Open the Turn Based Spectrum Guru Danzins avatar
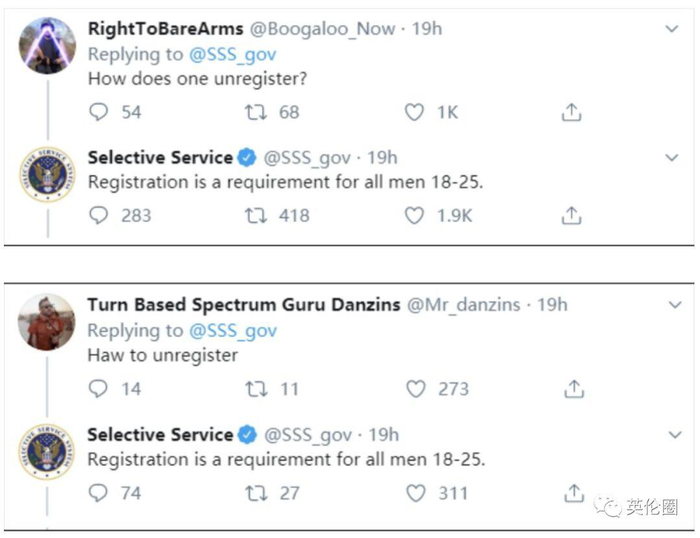Screen dimensions: 700x538 46,322
